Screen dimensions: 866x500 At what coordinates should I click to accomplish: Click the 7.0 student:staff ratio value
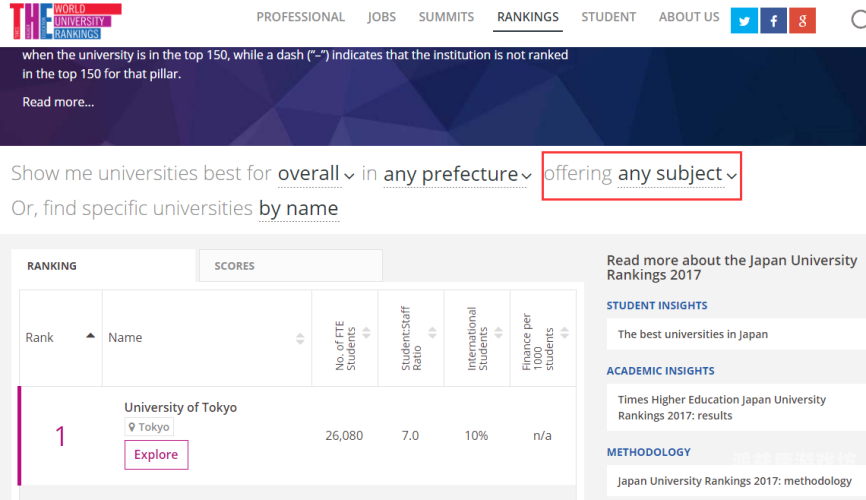[x=410, y=435]
